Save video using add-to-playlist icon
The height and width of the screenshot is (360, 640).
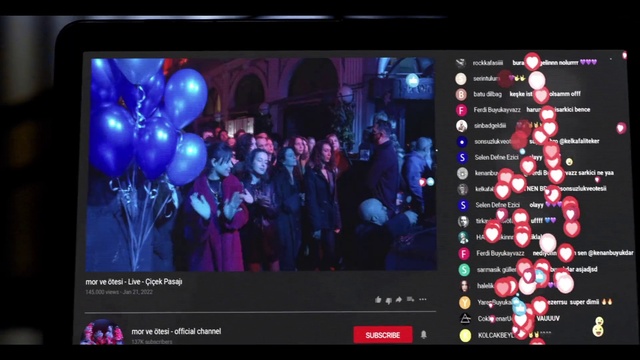(410, 300)
